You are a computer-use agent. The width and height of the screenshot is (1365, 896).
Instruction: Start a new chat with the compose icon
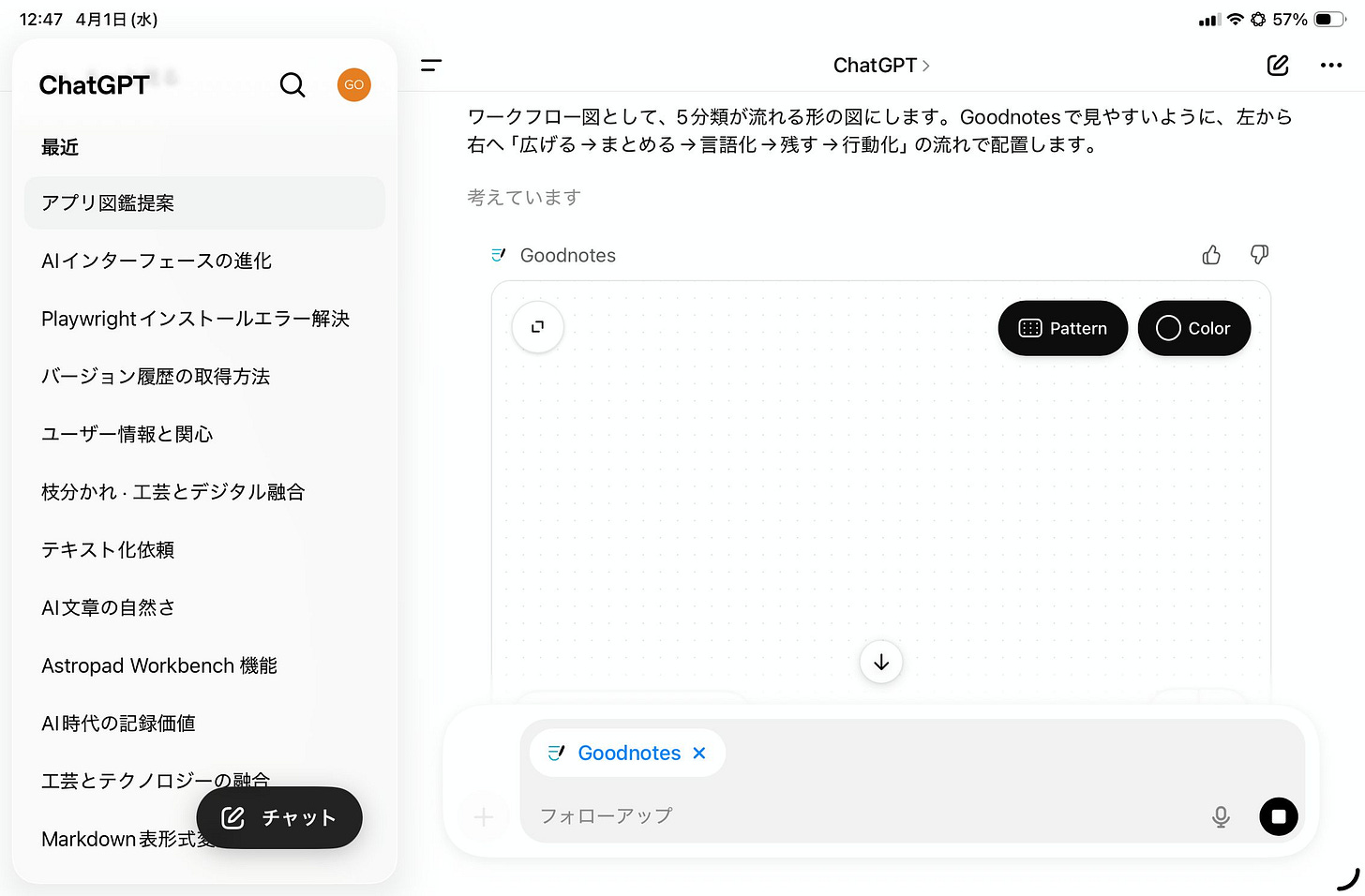tap(1278, 65)
